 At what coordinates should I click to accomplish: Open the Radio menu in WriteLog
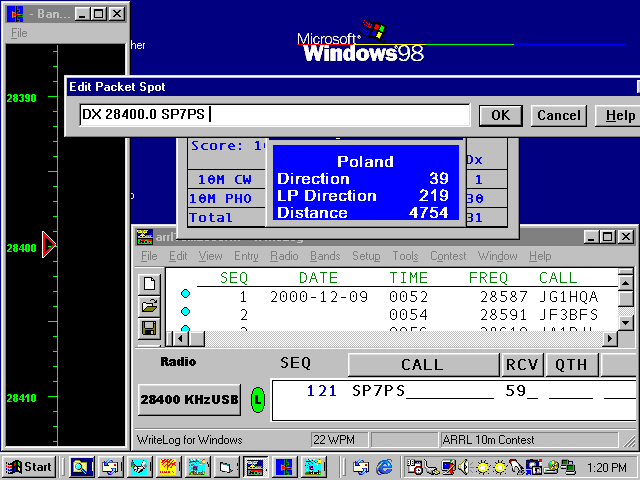point(284,256)
